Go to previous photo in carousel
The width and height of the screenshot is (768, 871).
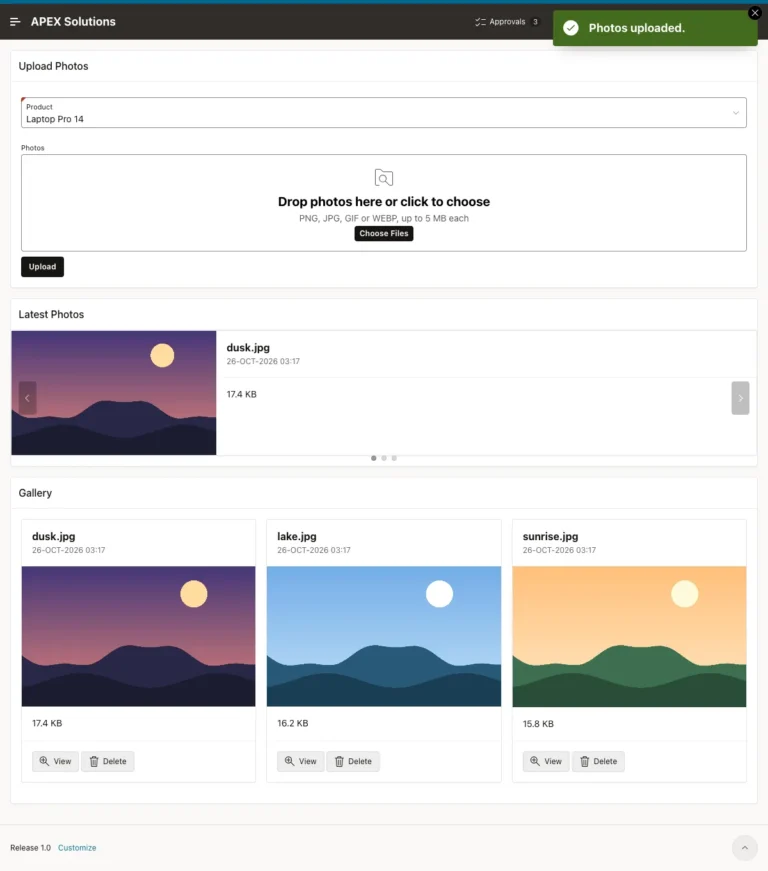pyautogui.click(x=27, y=398)
